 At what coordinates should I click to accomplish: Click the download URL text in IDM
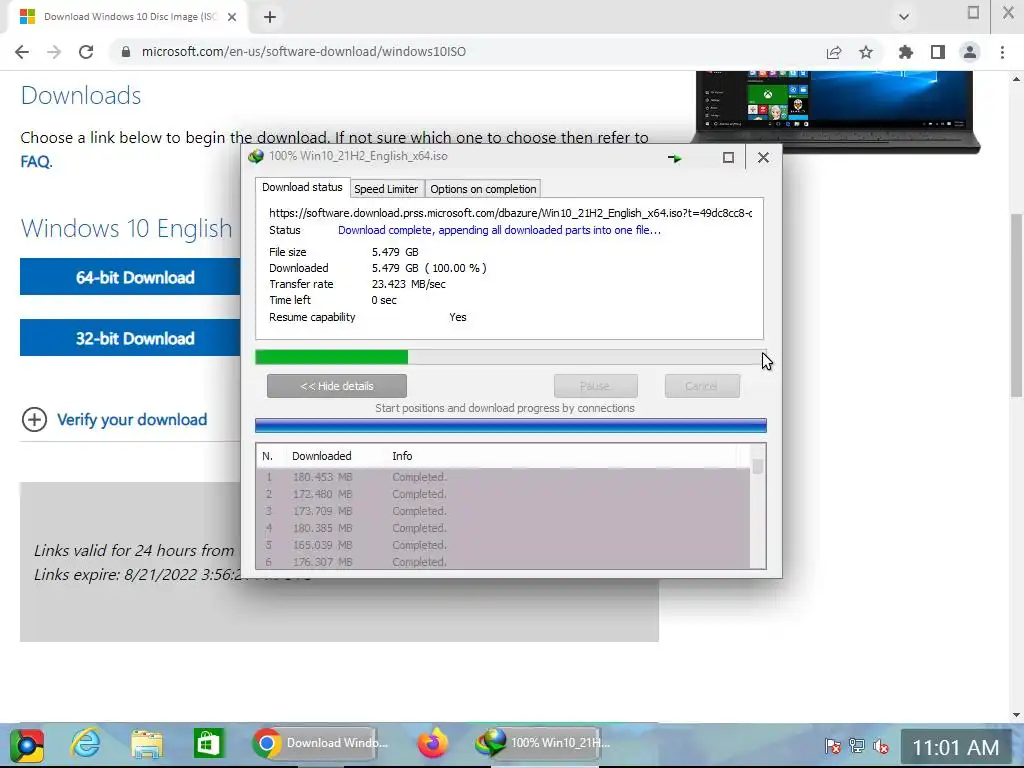point(511,213)
